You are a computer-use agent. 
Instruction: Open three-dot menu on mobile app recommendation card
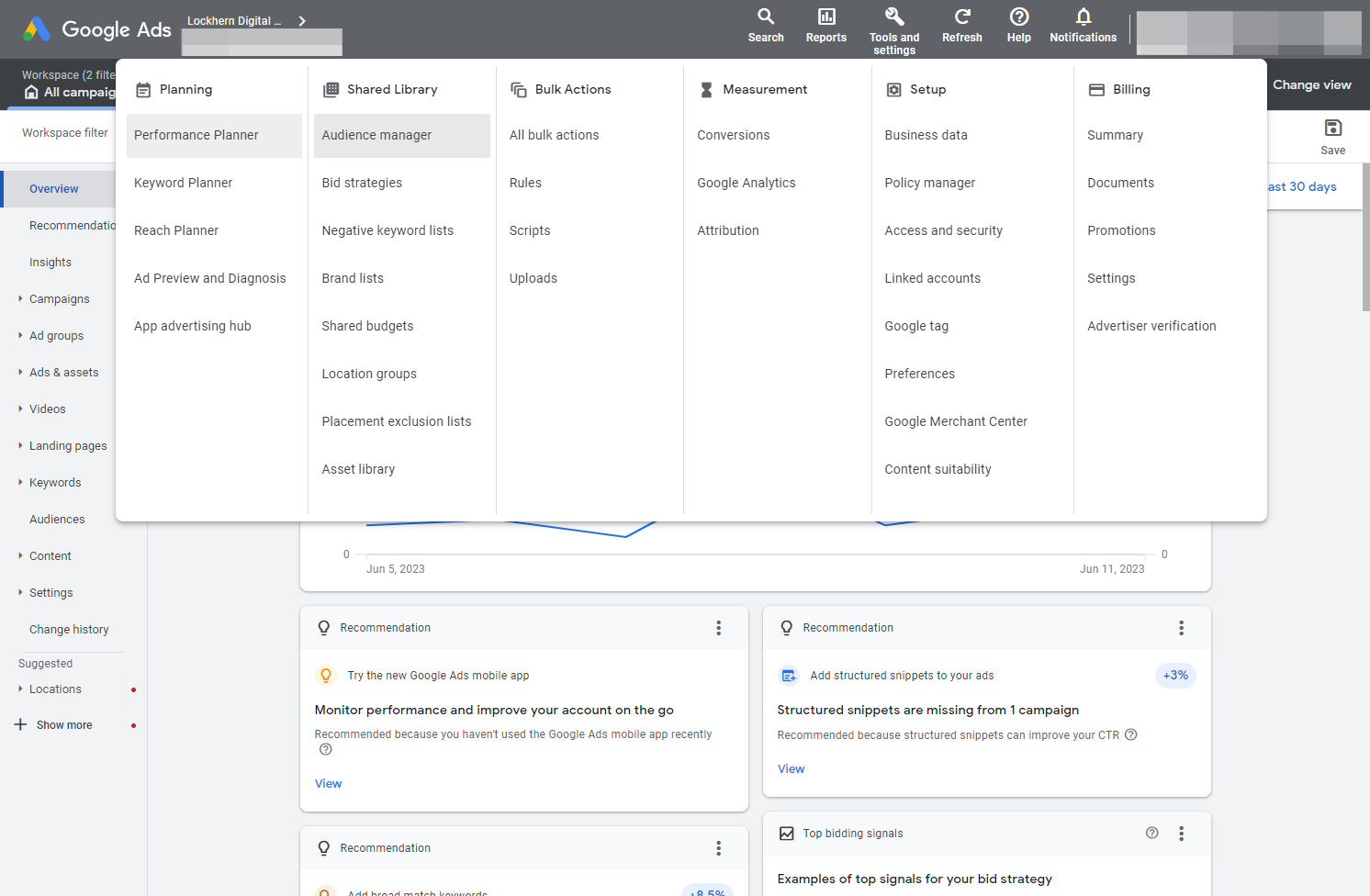tap(719, 628)
